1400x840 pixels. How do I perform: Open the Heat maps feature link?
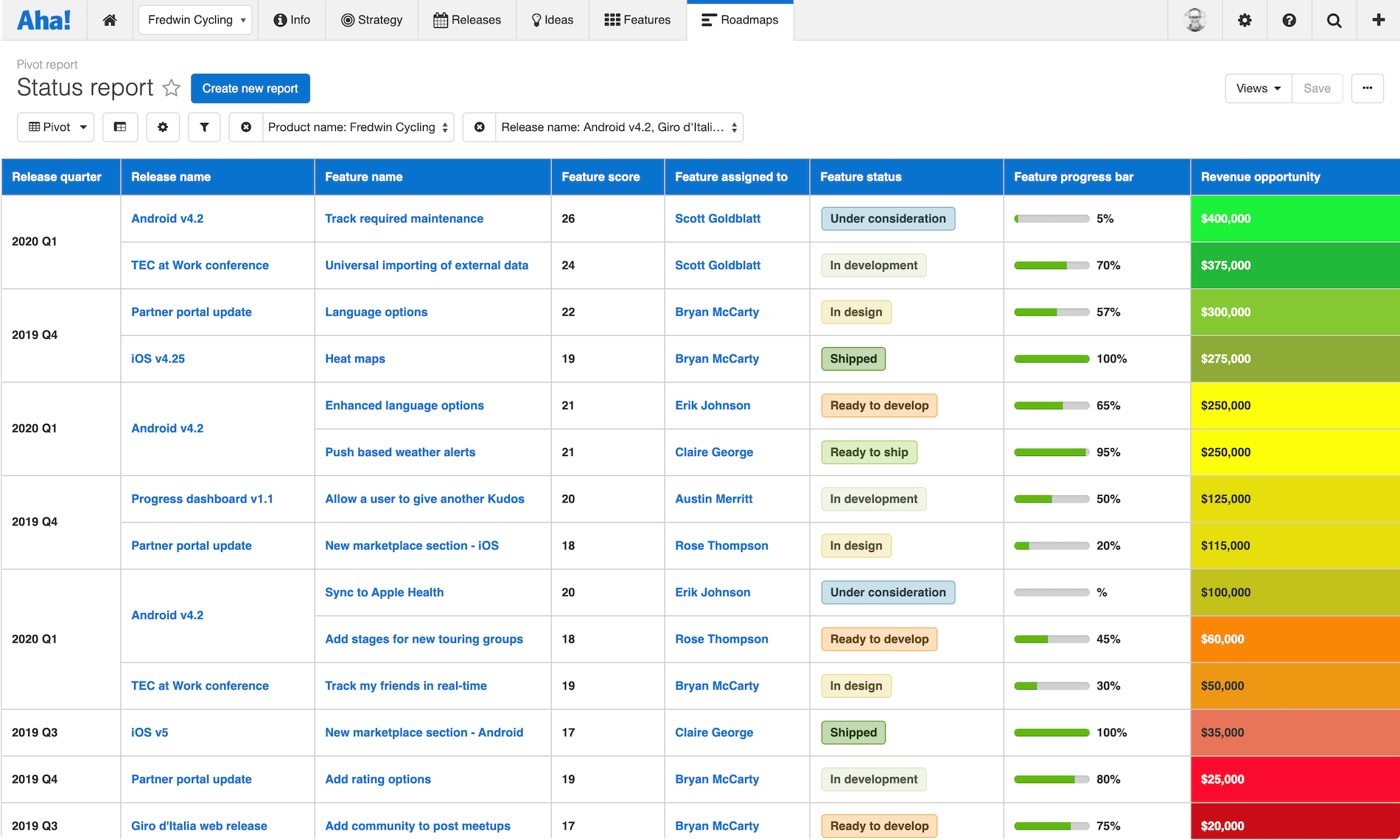click(354, 359)
